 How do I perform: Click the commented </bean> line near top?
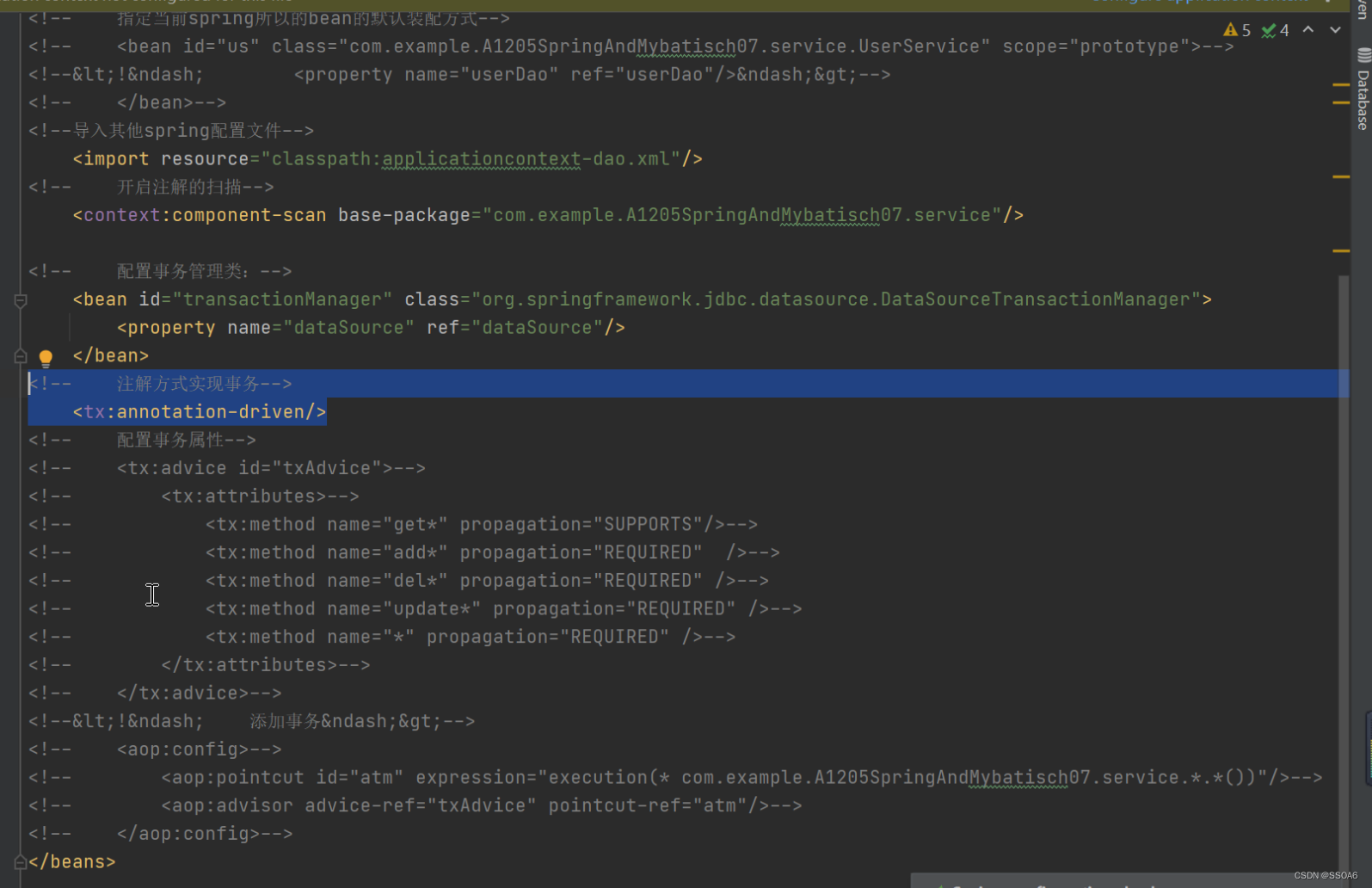click(x=127, y=102)
